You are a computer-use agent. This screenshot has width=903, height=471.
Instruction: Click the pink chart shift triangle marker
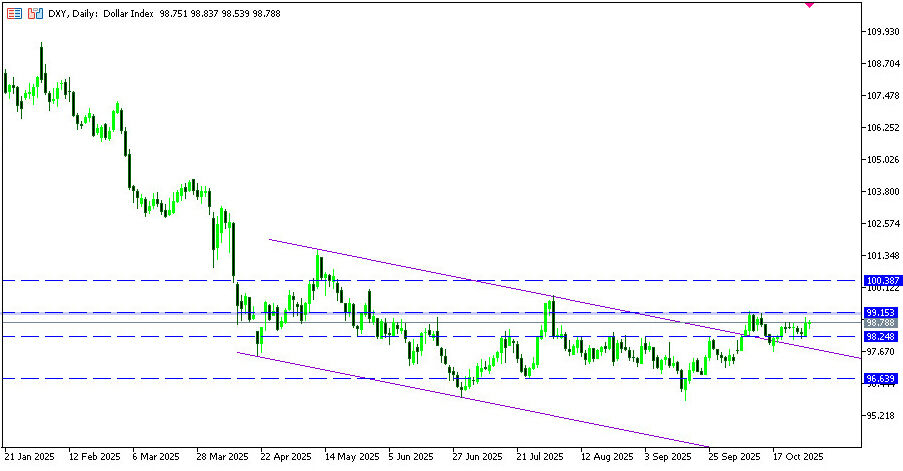click(x=809, y=4)
